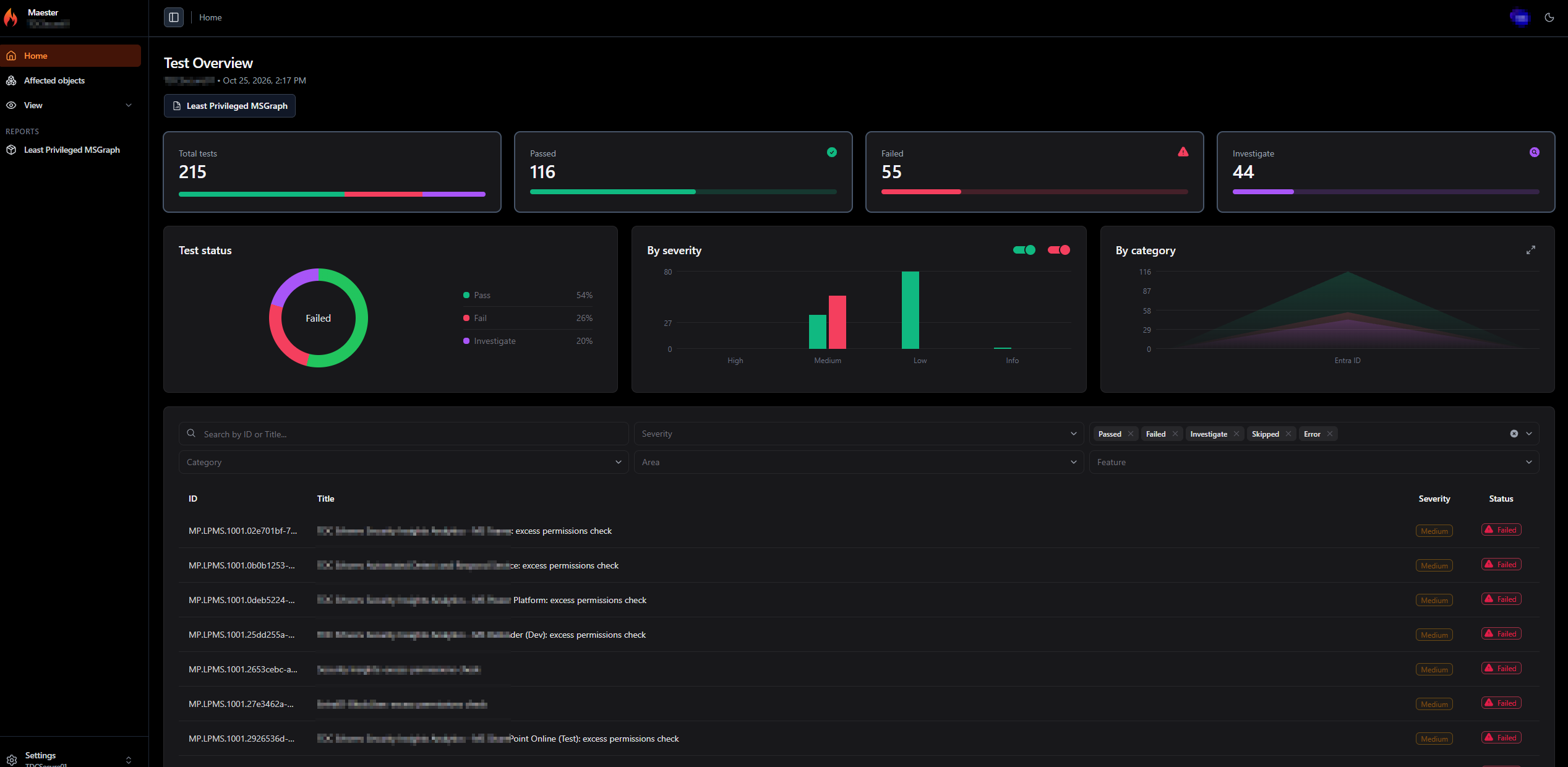Switch theme with the moon icon
Viewport: 1568px width, 767px height.
click(1549, 17)
